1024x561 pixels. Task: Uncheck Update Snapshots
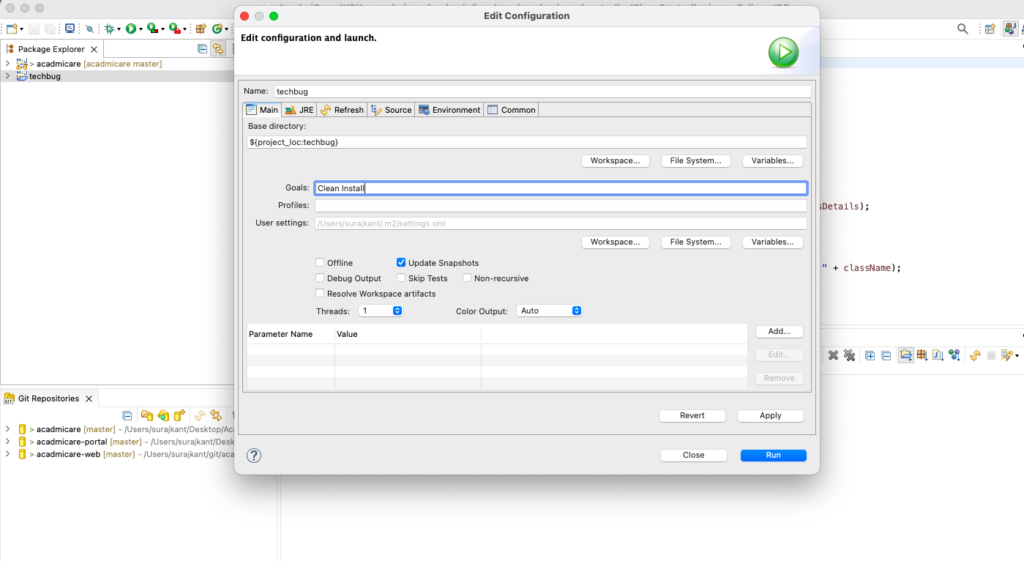pos(401,263)
